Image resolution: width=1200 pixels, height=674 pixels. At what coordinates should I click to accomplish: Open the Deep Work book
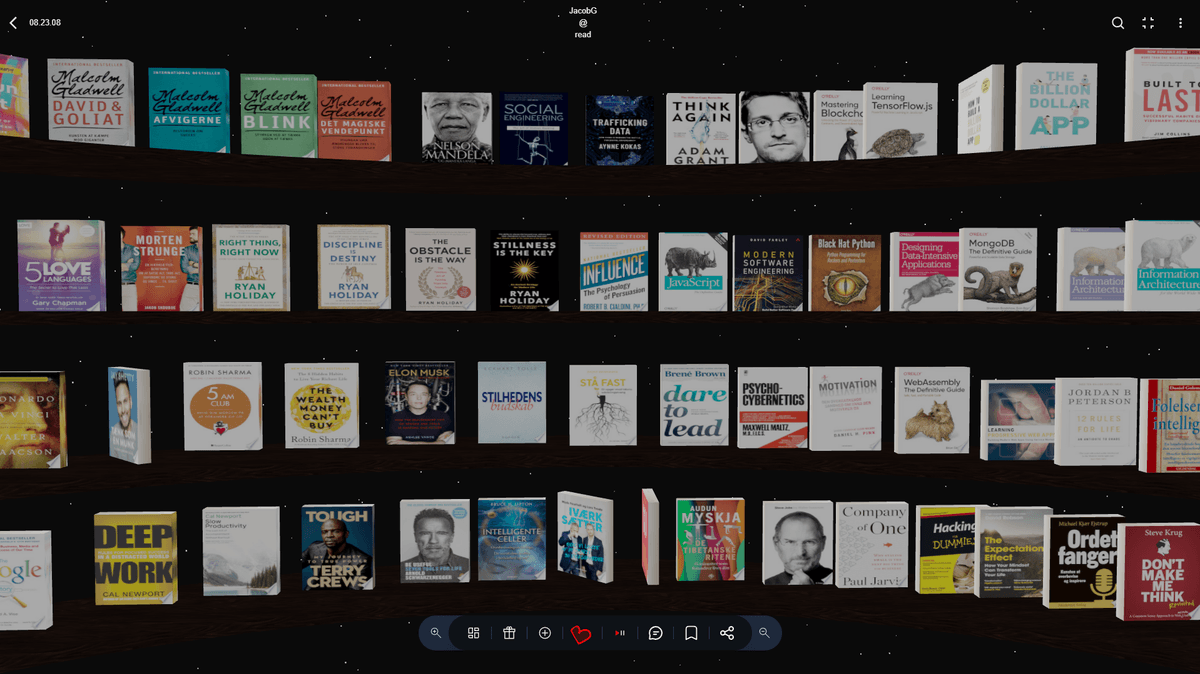point(135,558)
